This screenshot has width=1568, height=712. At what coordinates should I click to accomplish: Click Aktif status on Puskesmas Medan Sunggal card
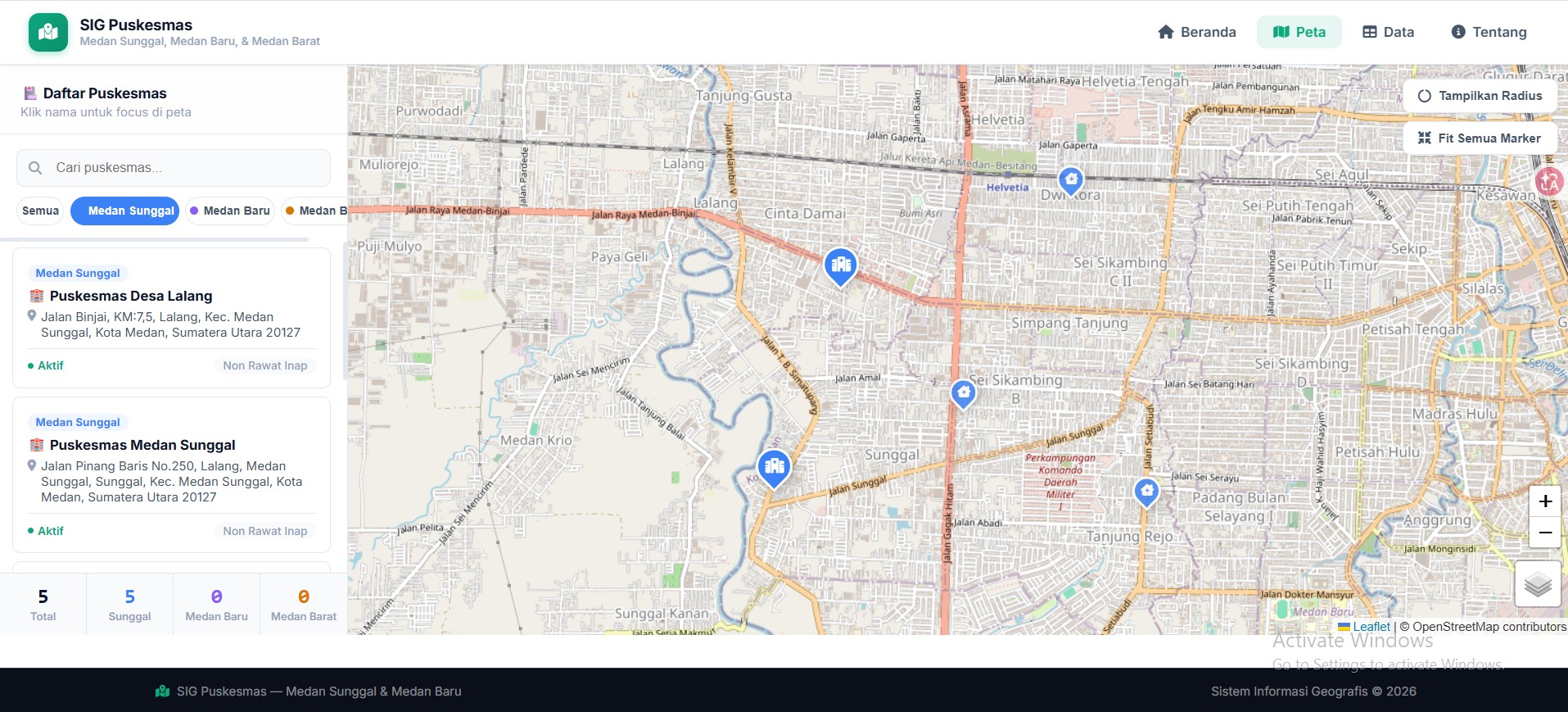pyautogui.click(x=46, y=531)
